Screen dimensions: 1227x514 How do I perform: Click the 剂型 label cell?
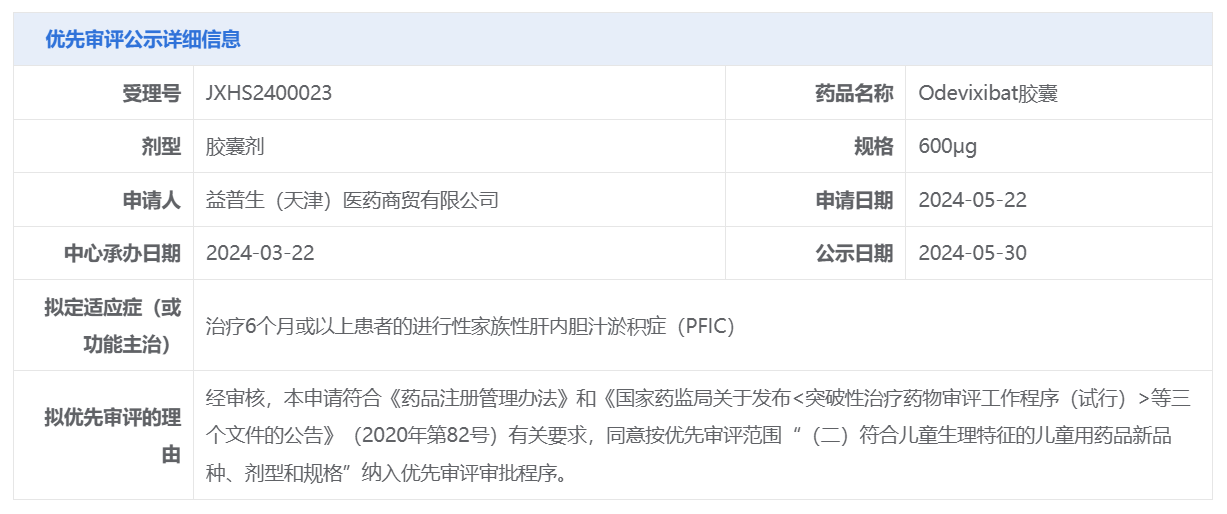coord(104,146)
